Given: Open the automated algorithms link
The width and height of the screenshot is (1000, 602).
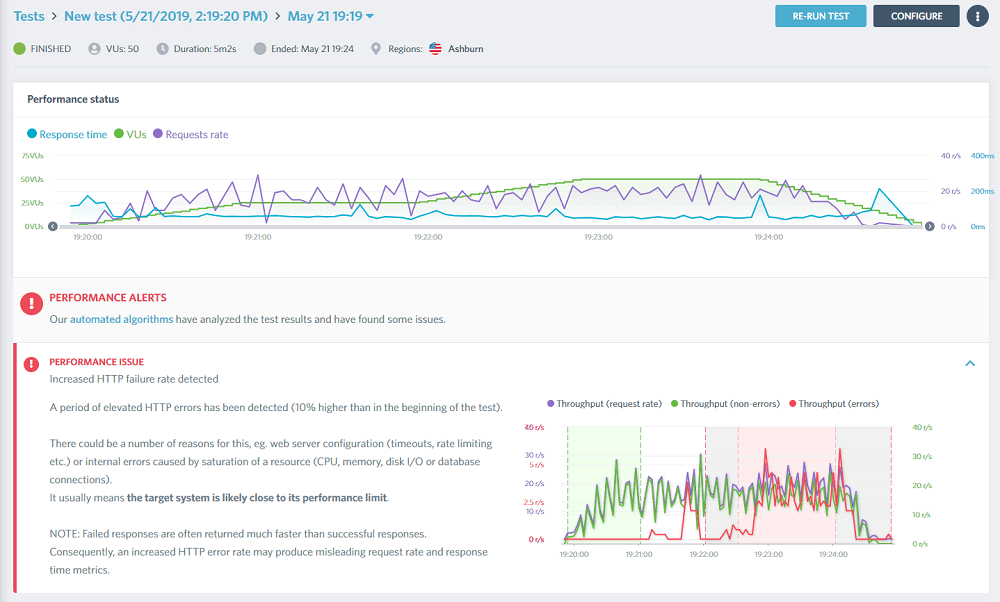Looking at the screenshot, I should pos(121,319).
